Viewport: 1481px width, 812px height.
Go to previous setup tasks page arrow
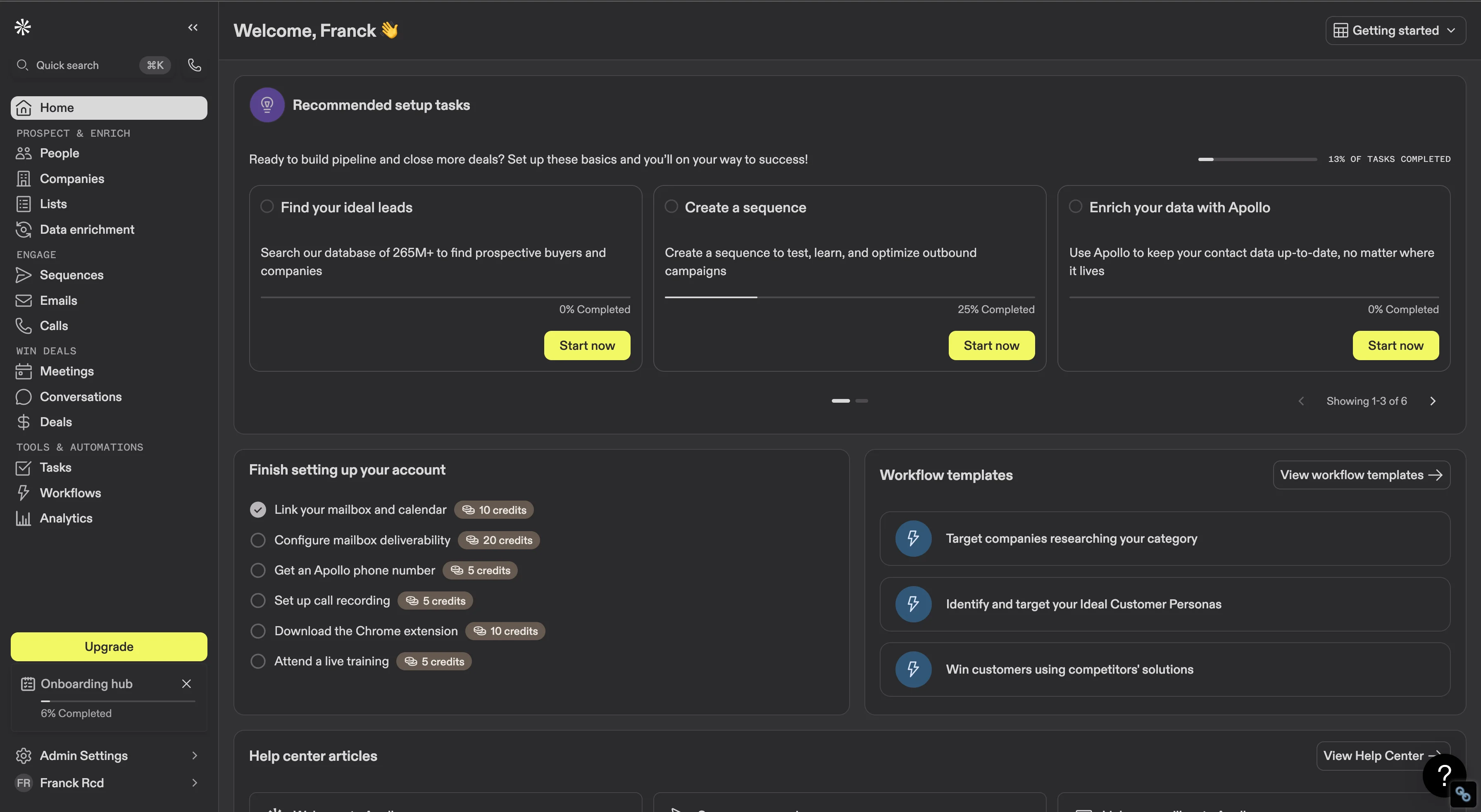(1302, 401)
